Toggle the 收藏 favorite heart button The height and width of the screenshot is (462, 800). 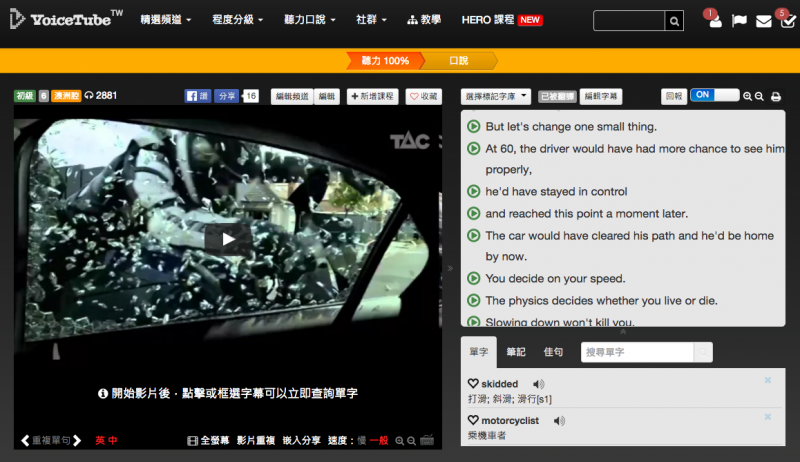[423, 97]
